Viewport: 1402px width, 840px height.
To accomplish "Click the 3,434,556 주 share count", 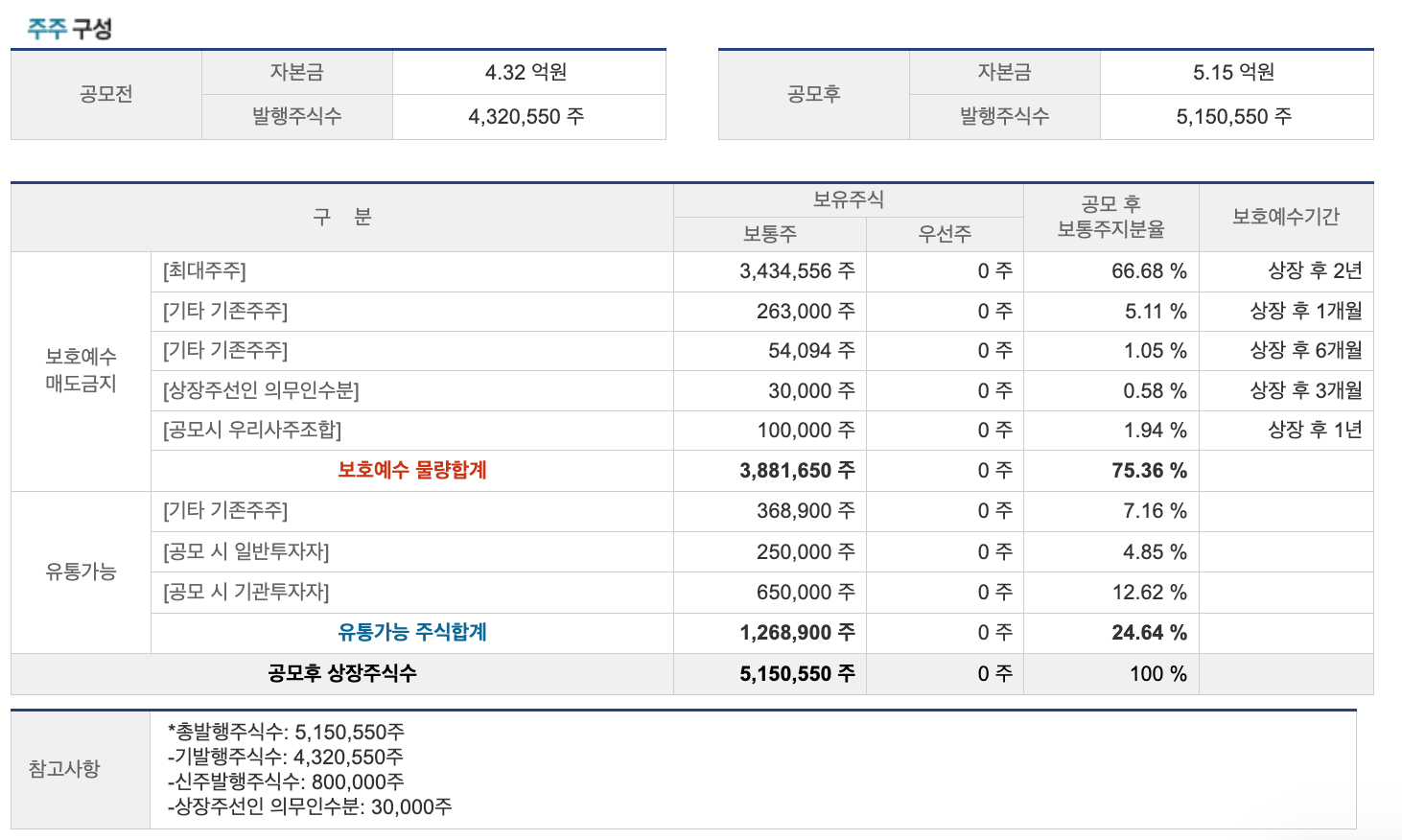I will click(797, 271).
